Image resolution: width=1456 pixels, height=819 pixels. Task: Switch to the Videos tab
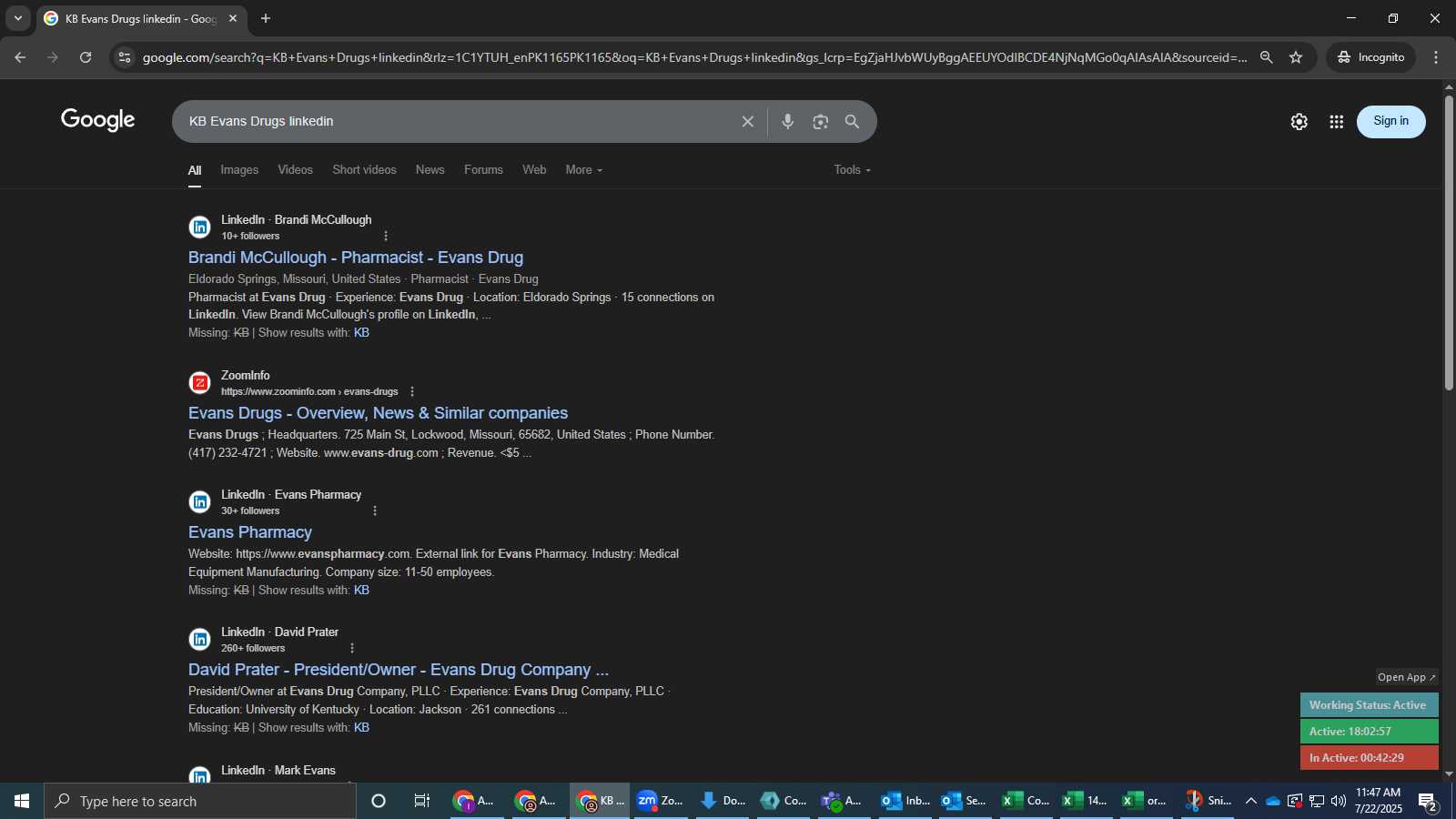pyautogui.click(x=295, y=170)
